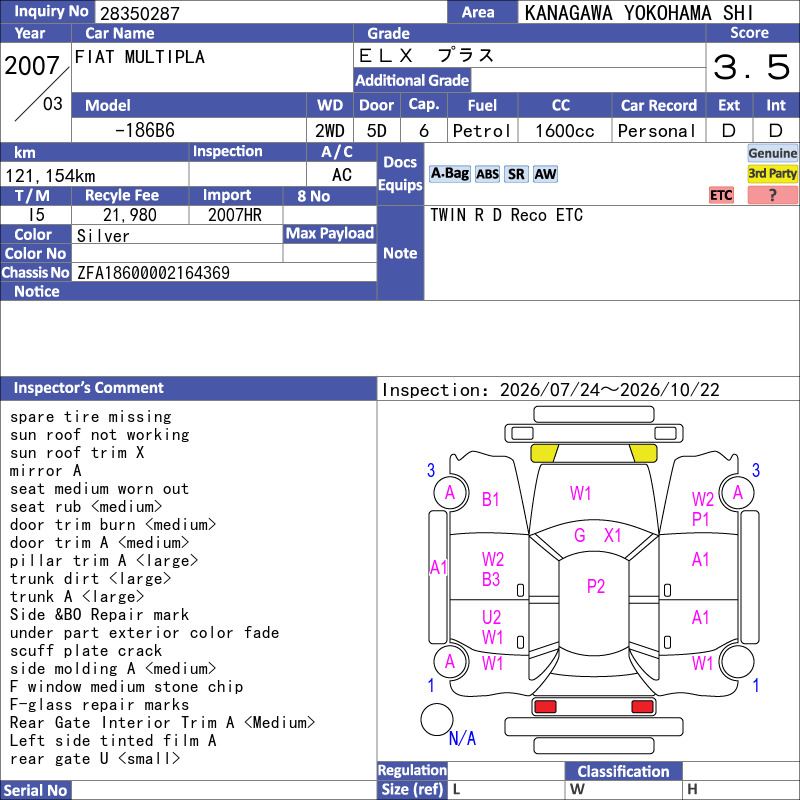The height and width of the screenshot is (800, 800).
Task: Click the right yellow headlight marker
Action: (643, 453)
